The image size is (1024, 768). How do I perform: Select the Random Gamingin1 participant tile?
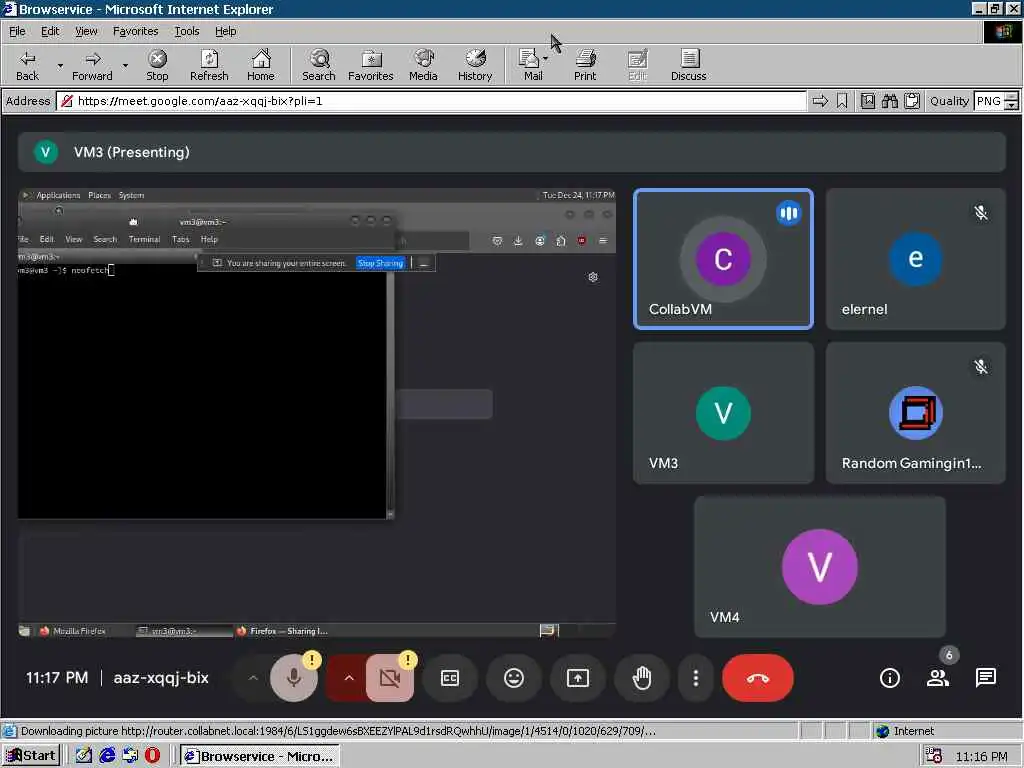click(x=916, y=413)
